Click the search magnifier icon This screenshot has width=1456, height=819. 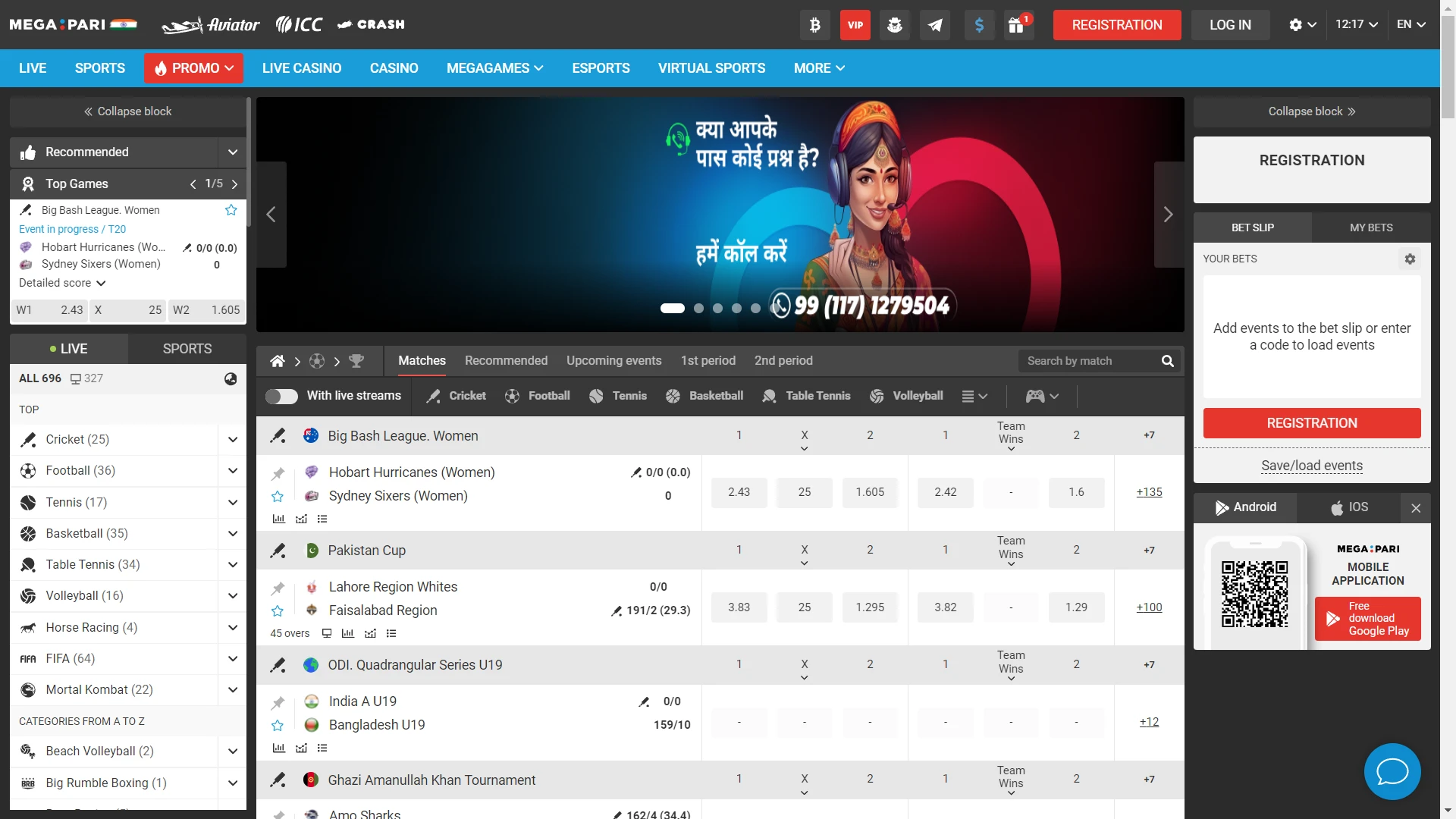tap(1168, 361)
